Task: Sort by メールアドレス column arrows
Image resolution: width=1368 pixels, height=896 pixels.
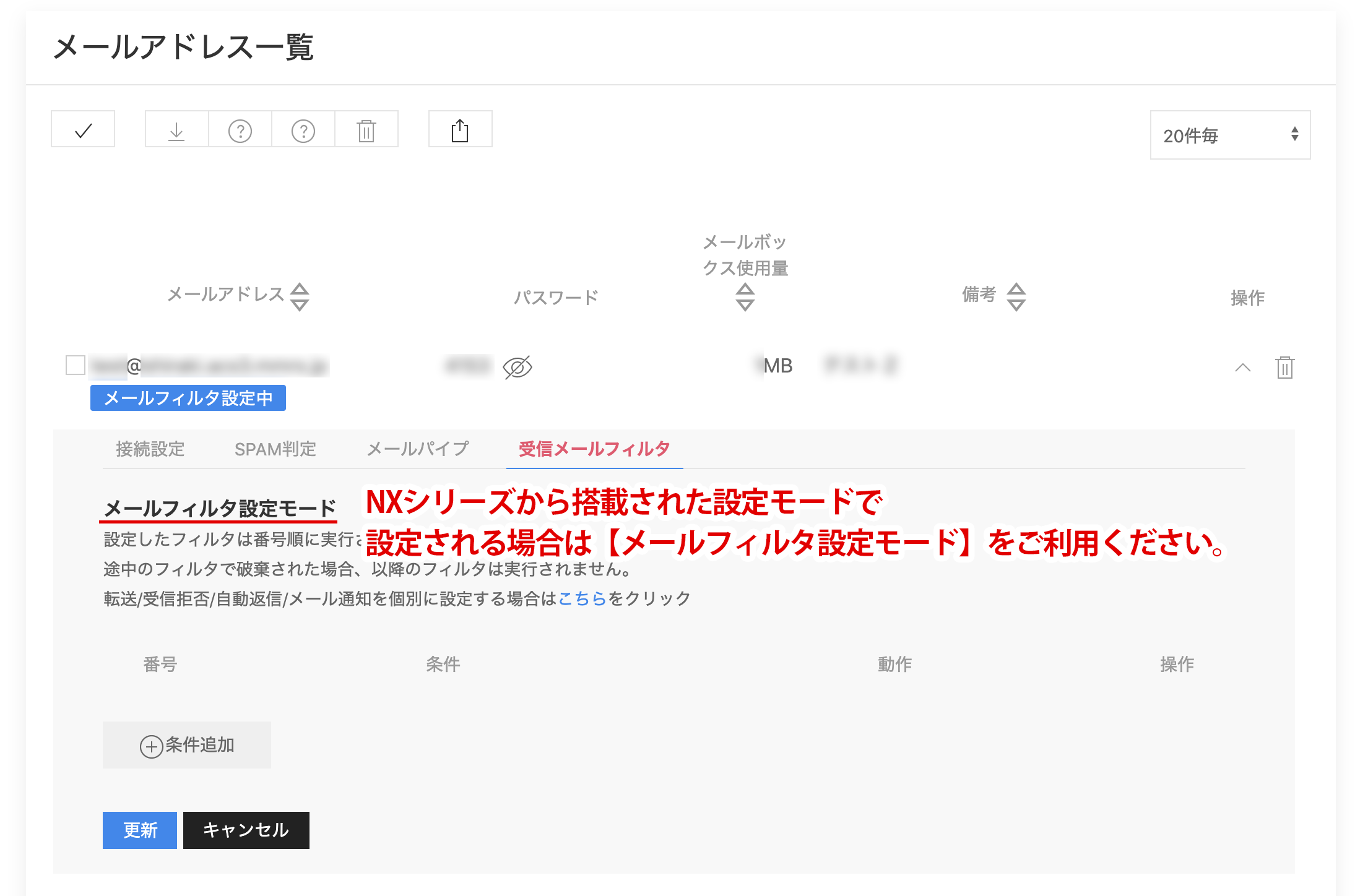Action: pos(300,296)
